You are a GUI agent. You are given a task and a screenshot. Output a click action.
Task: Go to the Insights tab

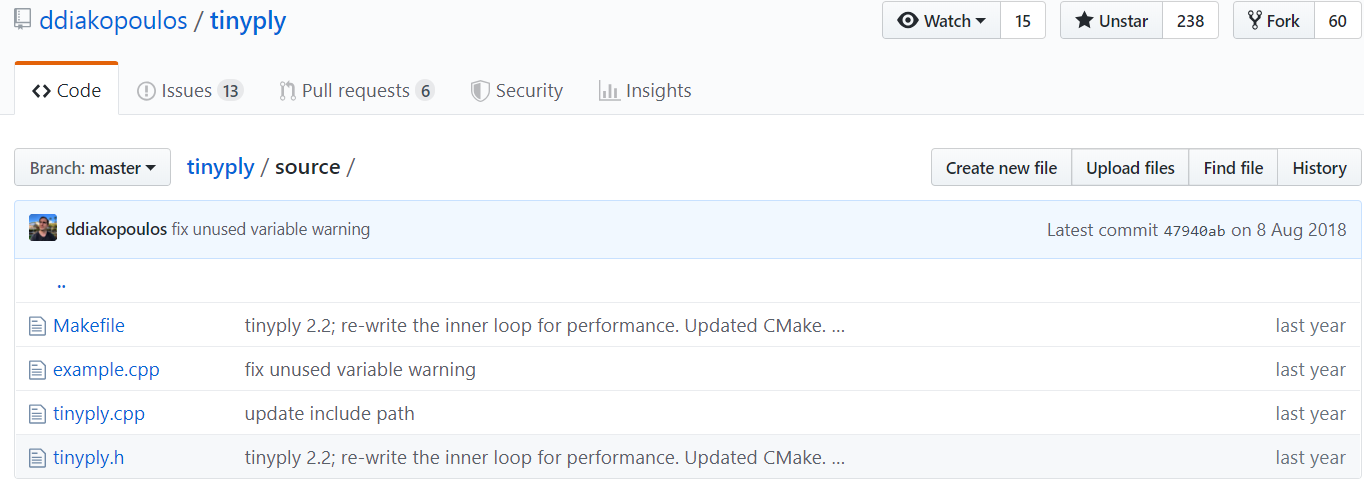tap(645, 91)
